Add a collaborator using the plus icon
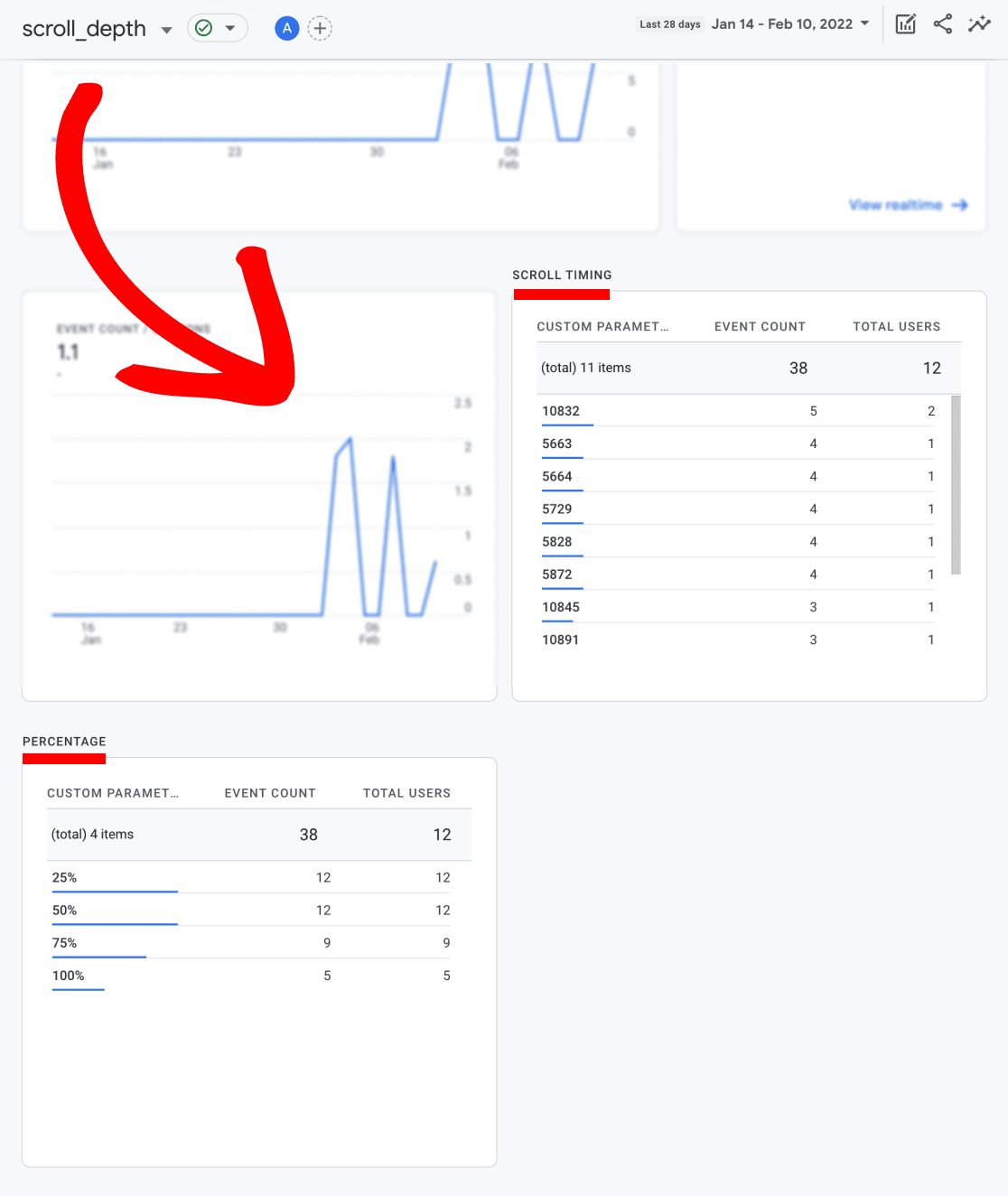The image size is (1008, 1196). coord(320,28)
